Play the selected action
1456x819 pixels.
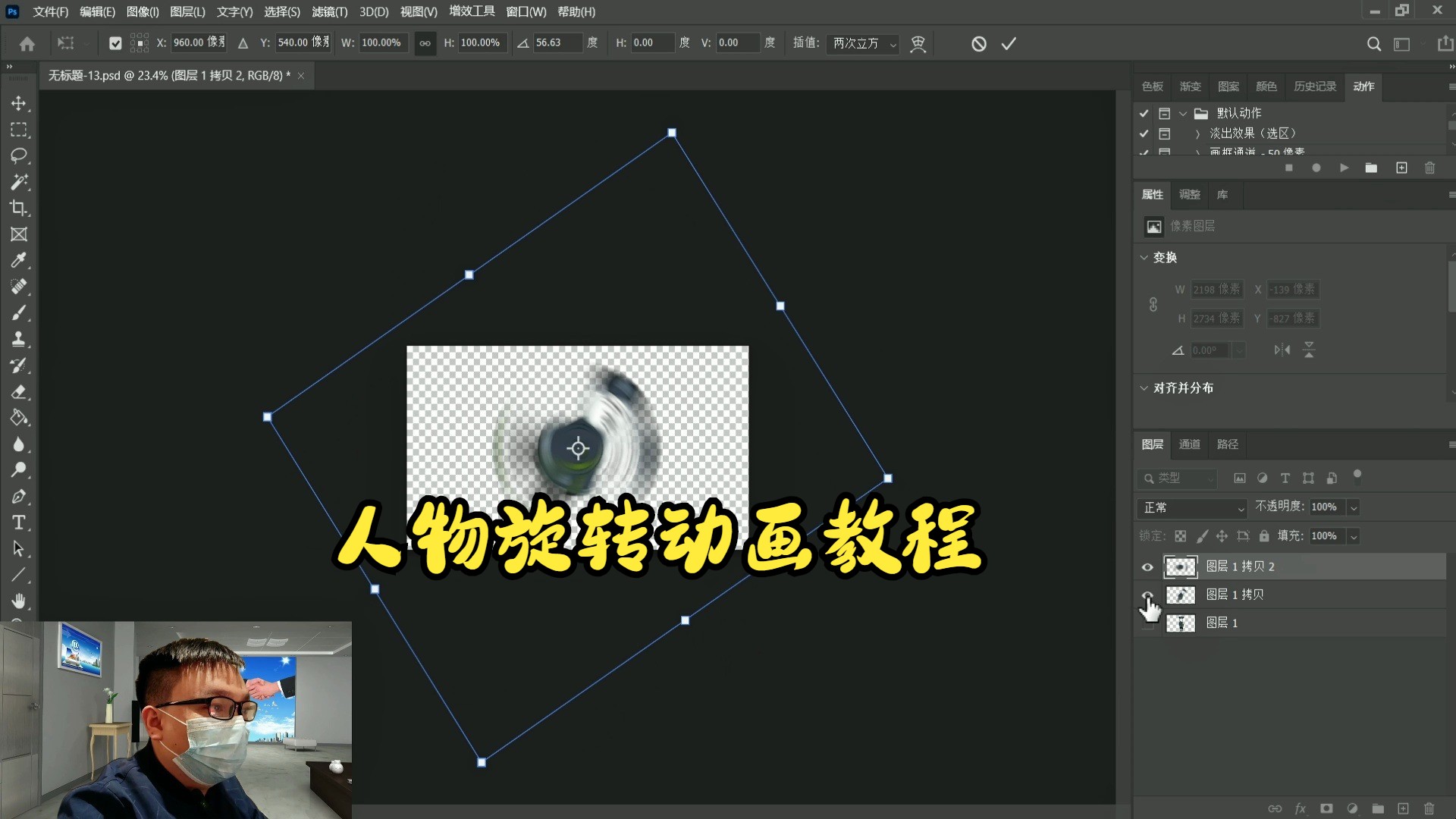[1344, 168]
